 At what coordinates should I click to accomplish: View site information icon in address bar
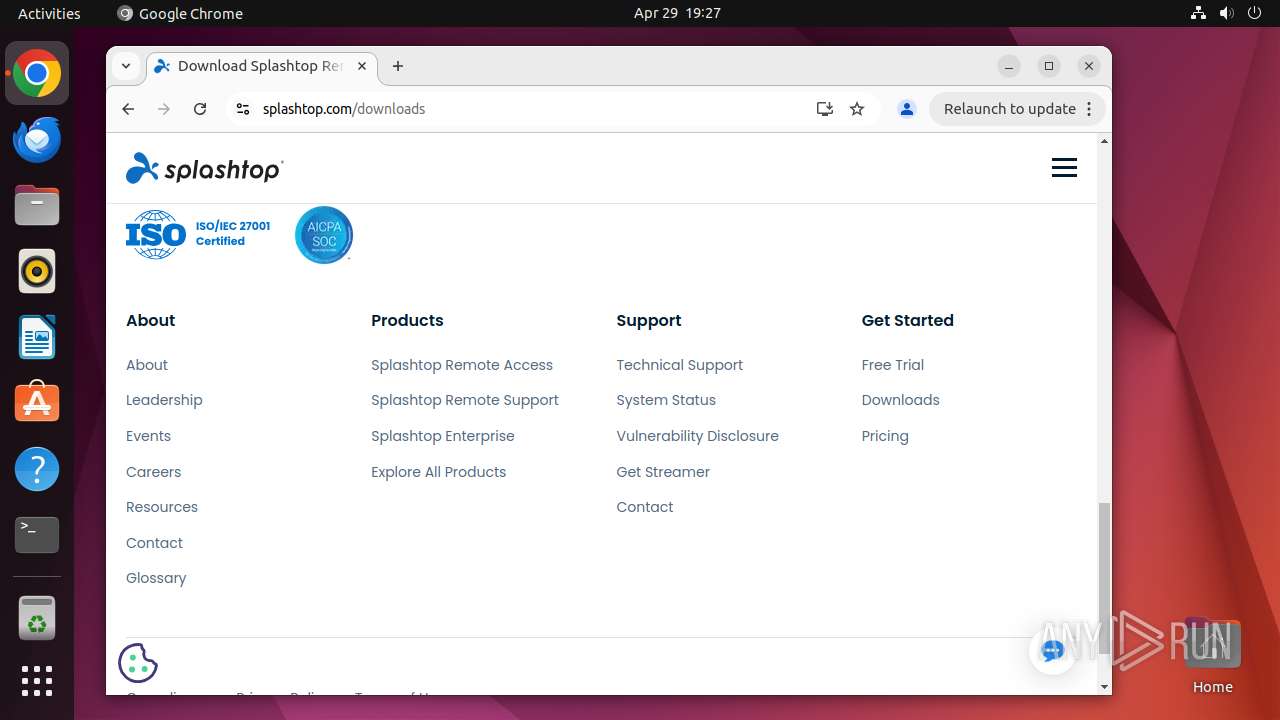(x=242, y=109)
